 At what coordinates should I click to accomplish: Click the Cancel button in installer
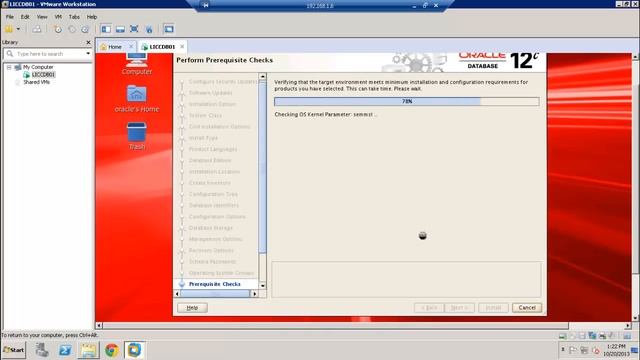click(x=527, y=307)
